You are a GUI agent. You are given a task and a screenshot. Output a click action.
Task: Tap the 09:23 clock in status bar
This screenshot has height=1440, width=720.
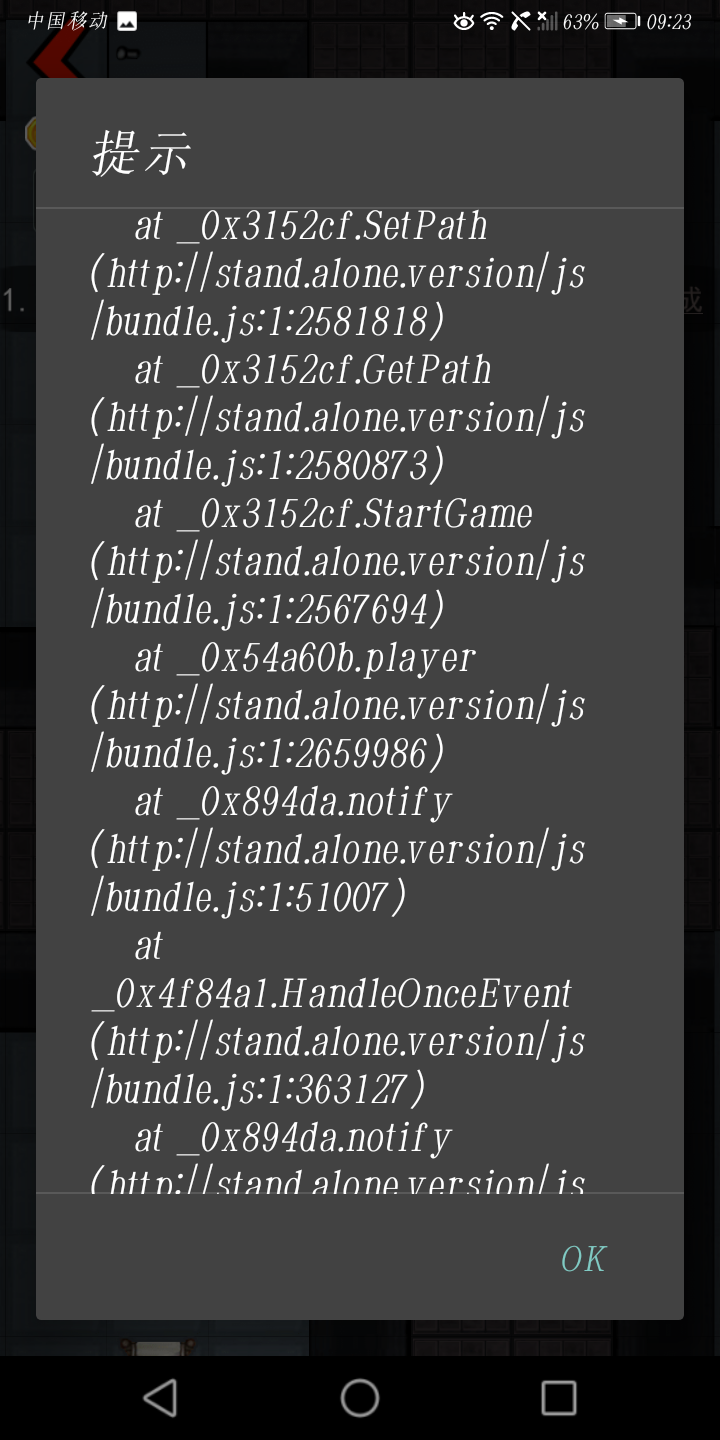(669, 22)
